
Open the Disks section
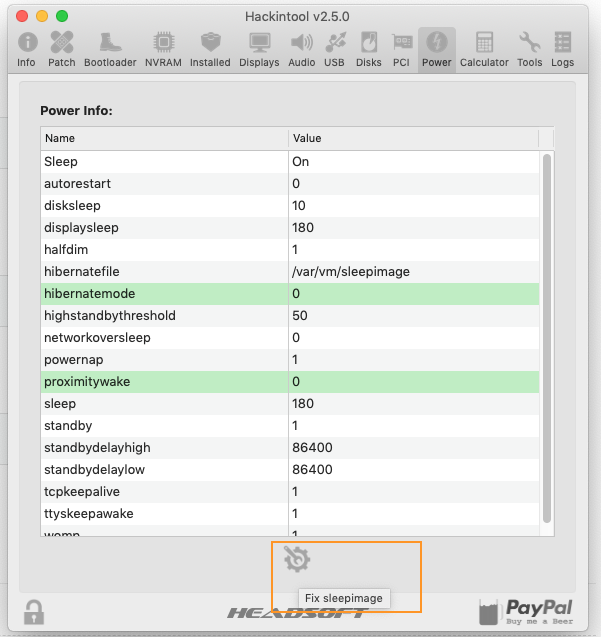(x=369, y=50)
